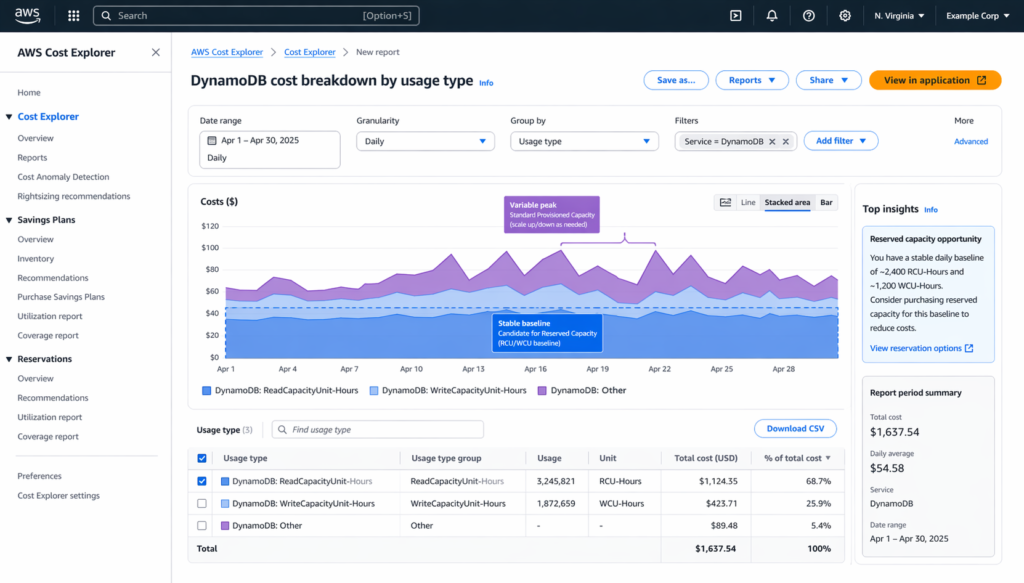Open the Group by Usage type dropdown
The image size is (1024, 583).
click(584, 141)
